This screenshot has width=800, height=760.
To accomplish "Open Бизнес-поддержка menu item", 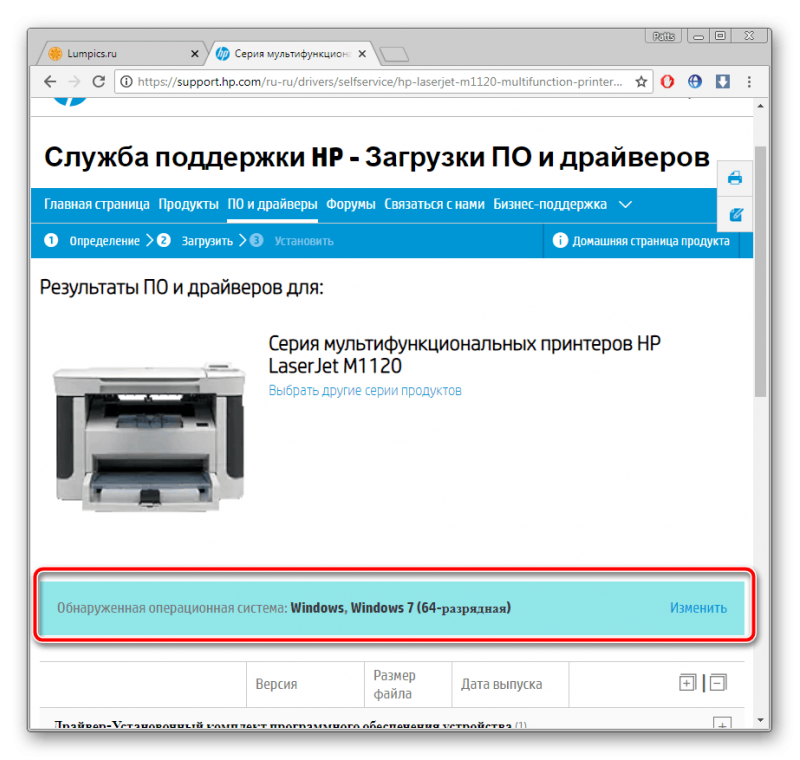I will click(549, 204).
